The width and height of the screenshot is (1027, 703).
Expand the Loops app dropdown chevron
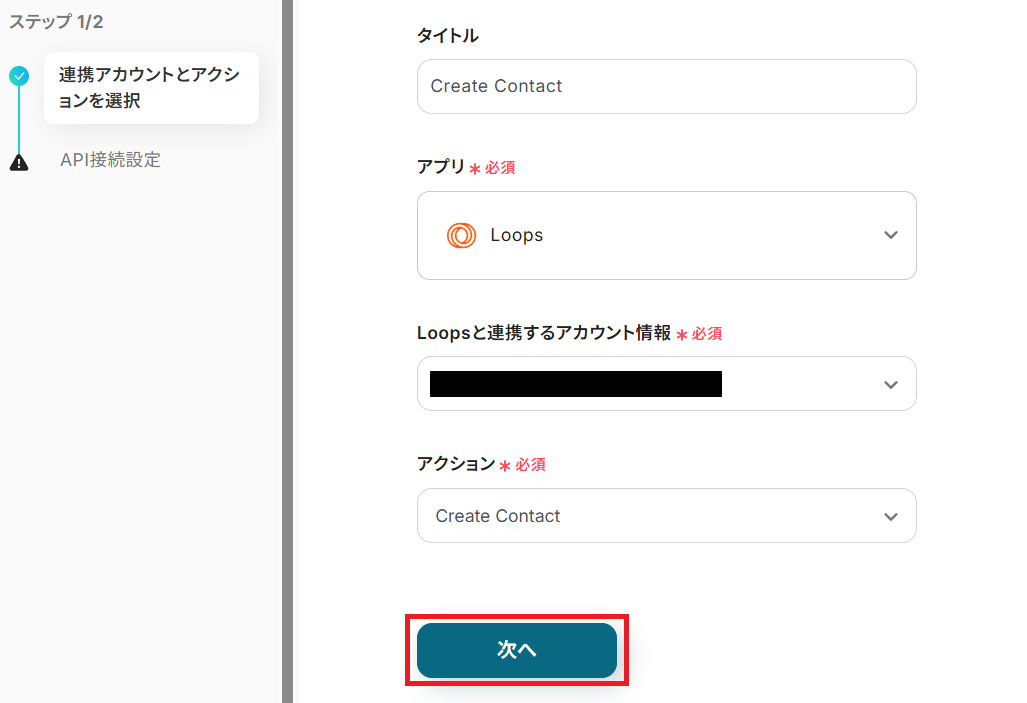point(890,236)
